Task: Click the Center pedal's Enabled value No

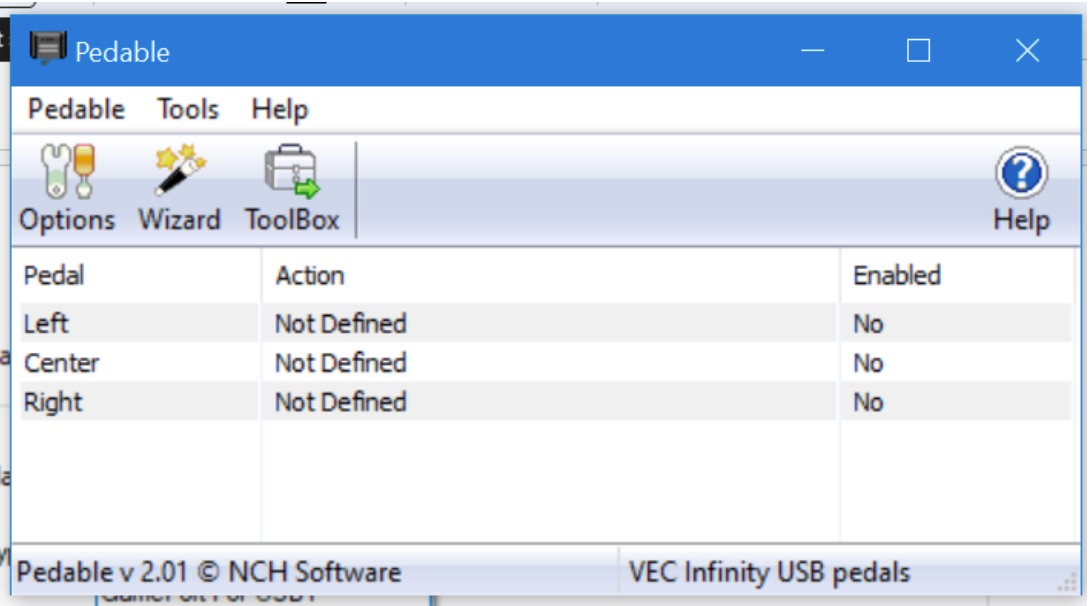Action: point(868,363)
